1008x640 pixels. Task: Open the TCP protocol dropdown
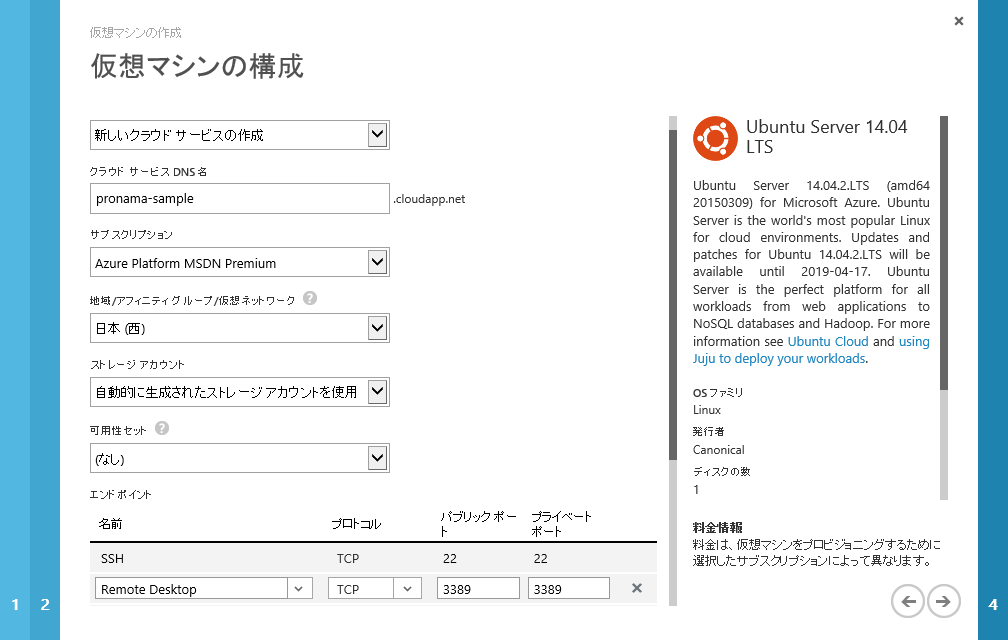point(407,589)
